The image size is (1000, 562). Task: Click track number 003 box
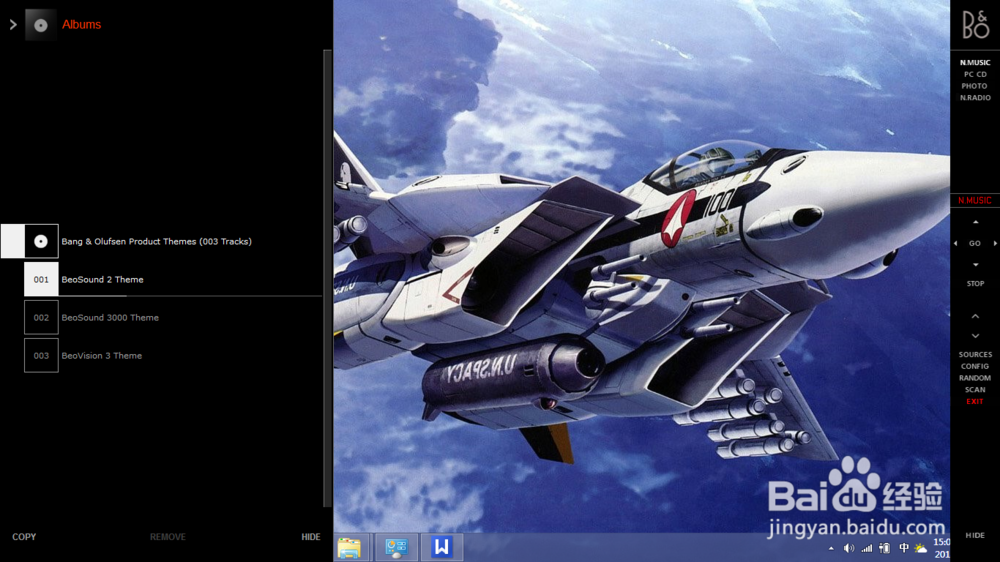41,355
